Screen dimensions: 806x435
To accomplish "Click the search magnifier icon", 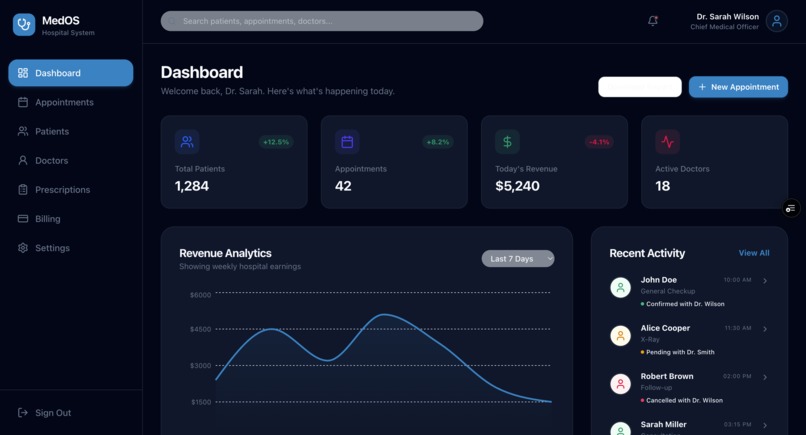I will [x=172, y=21].
